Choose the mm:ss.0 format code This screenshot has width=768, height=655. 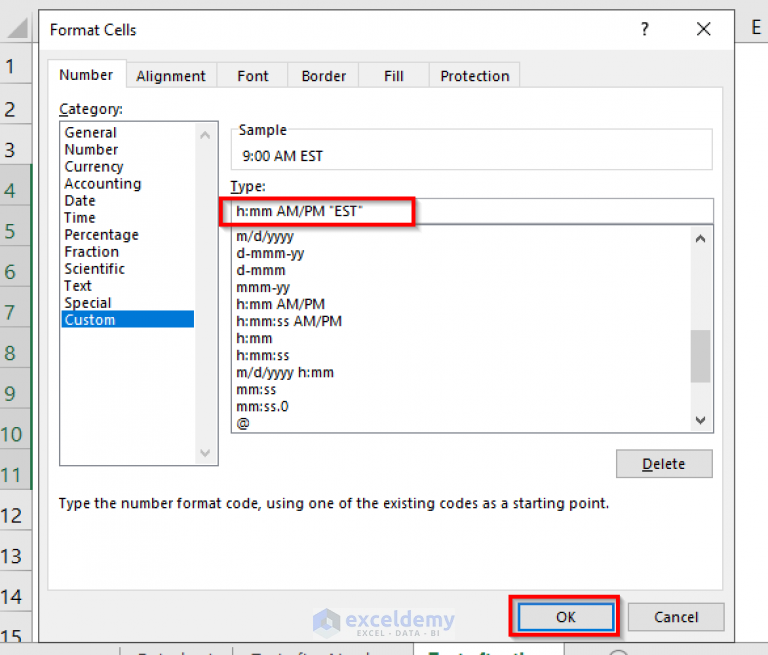(x=462, y=406)
